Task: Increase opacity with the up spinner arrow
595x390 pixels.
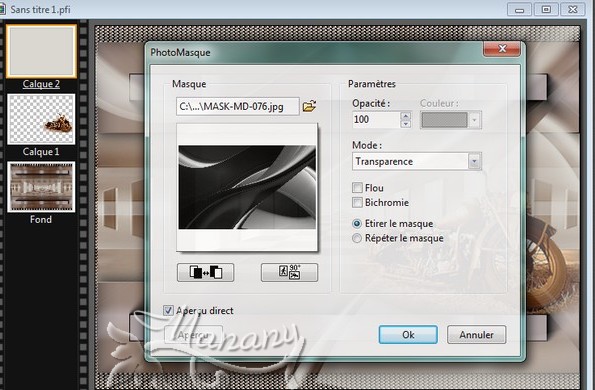Action: 406,116
